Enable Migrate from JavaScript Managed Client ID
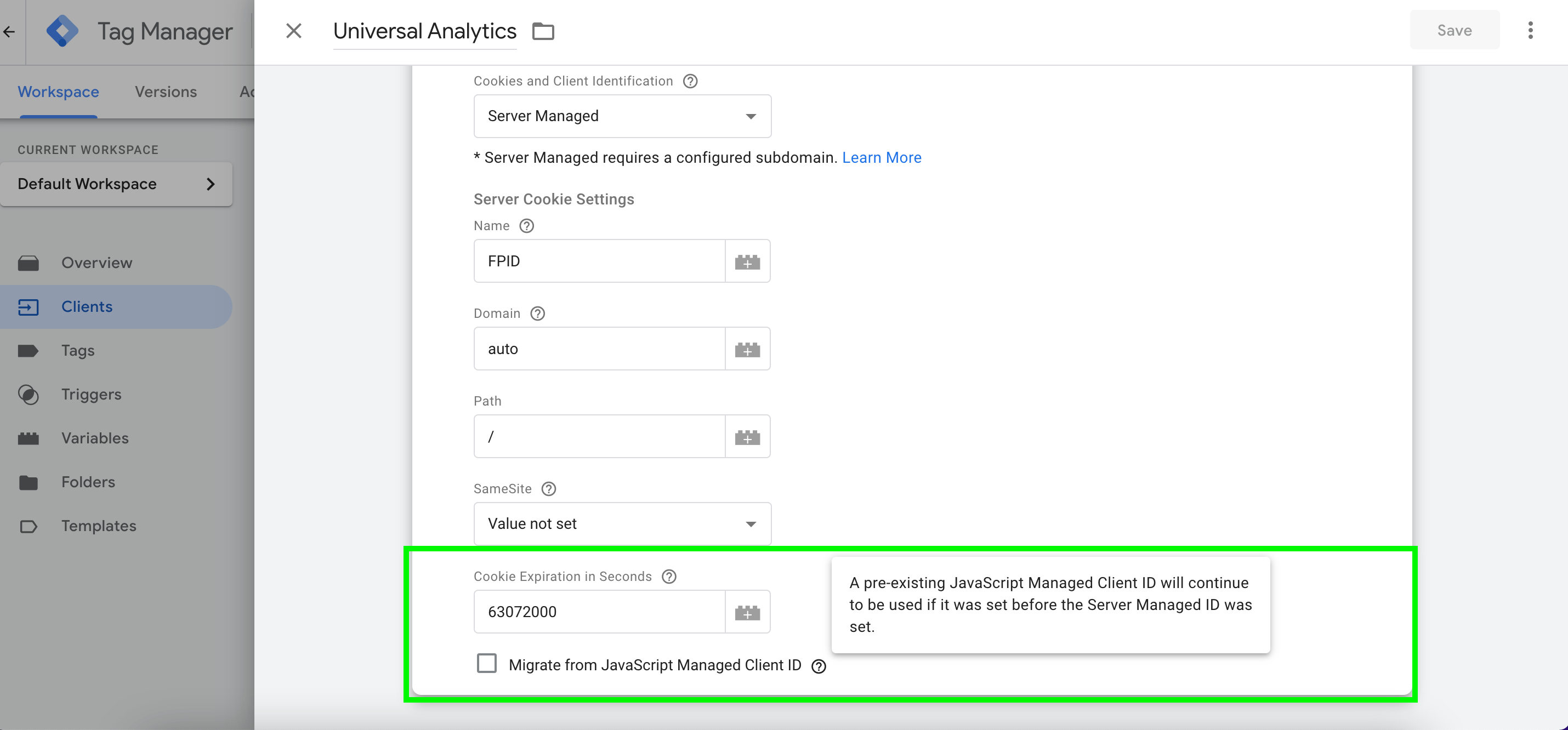Viewport: 1568px width, 730px height. tap(486, 664)
